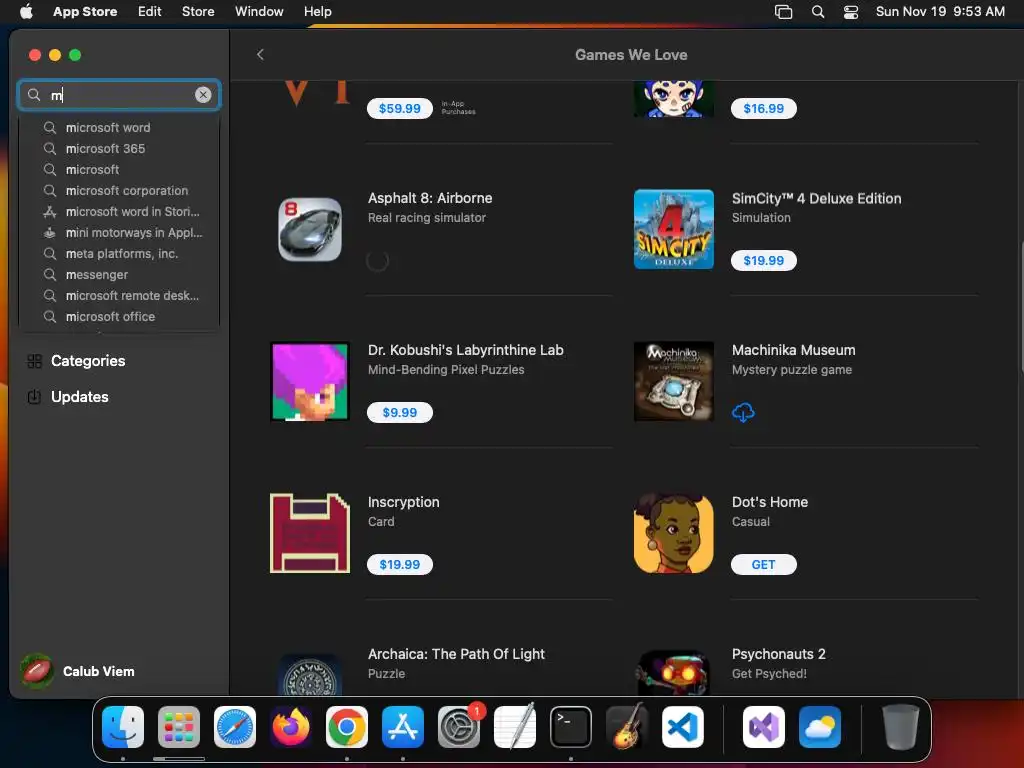Viewport: 1024px width, 768px height.
Task: Open 'Psychonauts 2' title
Action: click(x=778, y=654)
